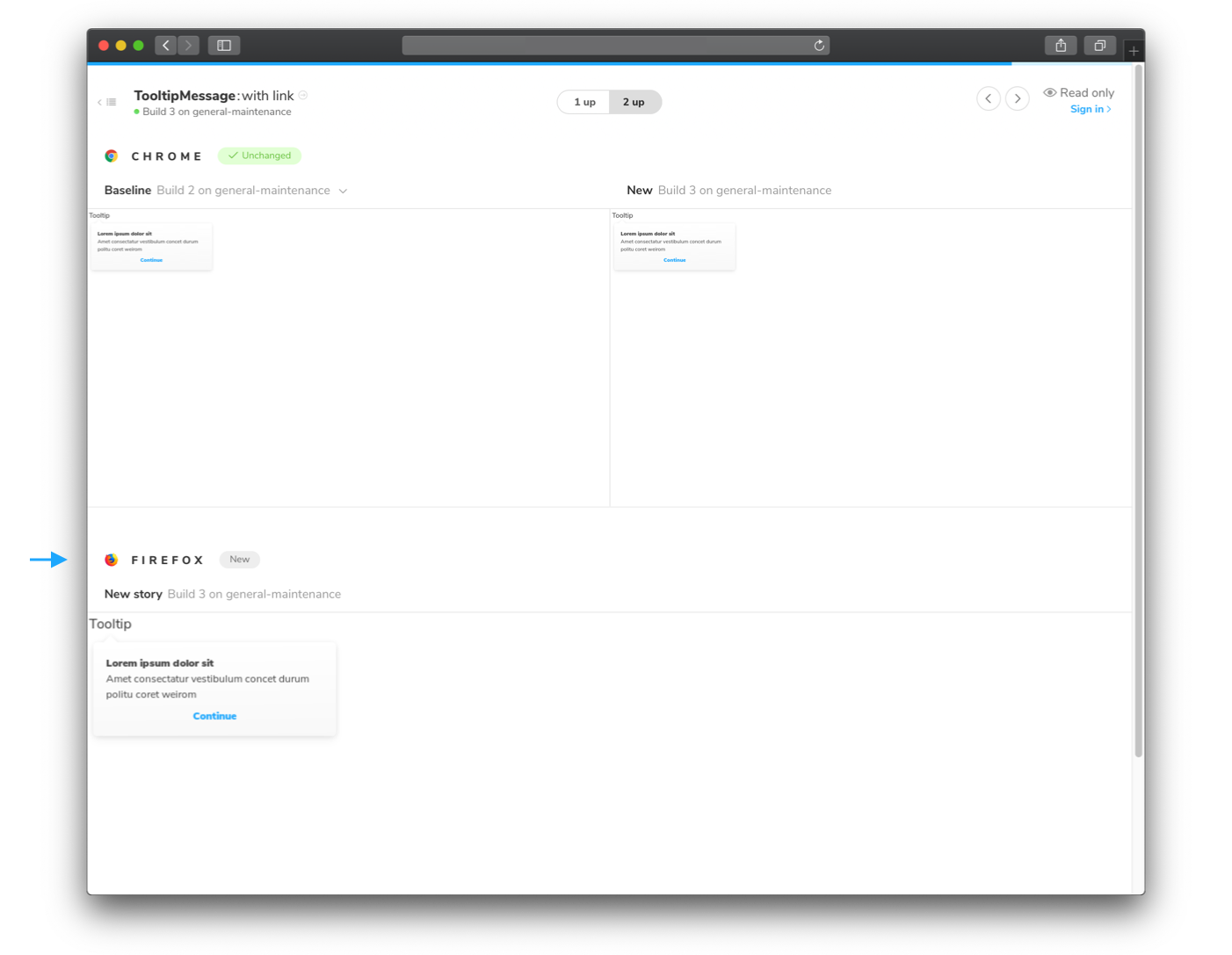Go to previous story with left chevron

(989, 98)
